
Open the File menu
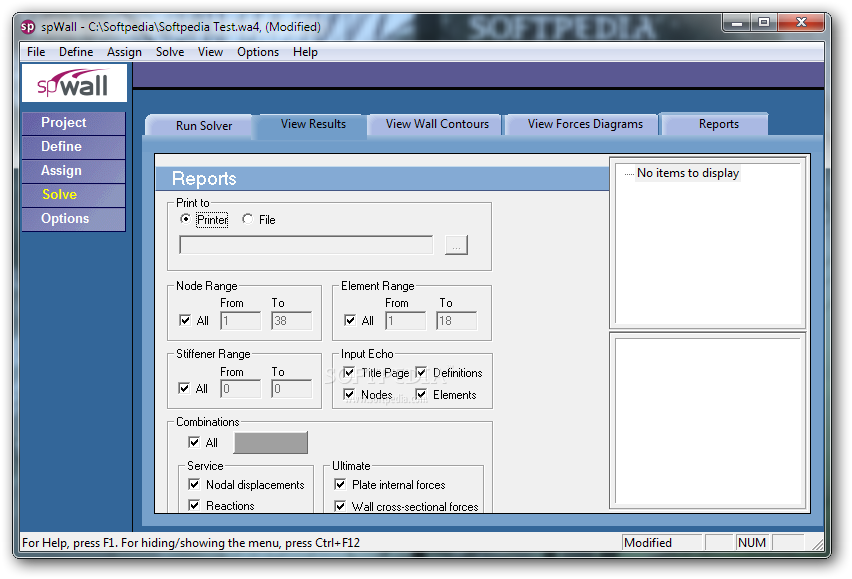[36, 52]
